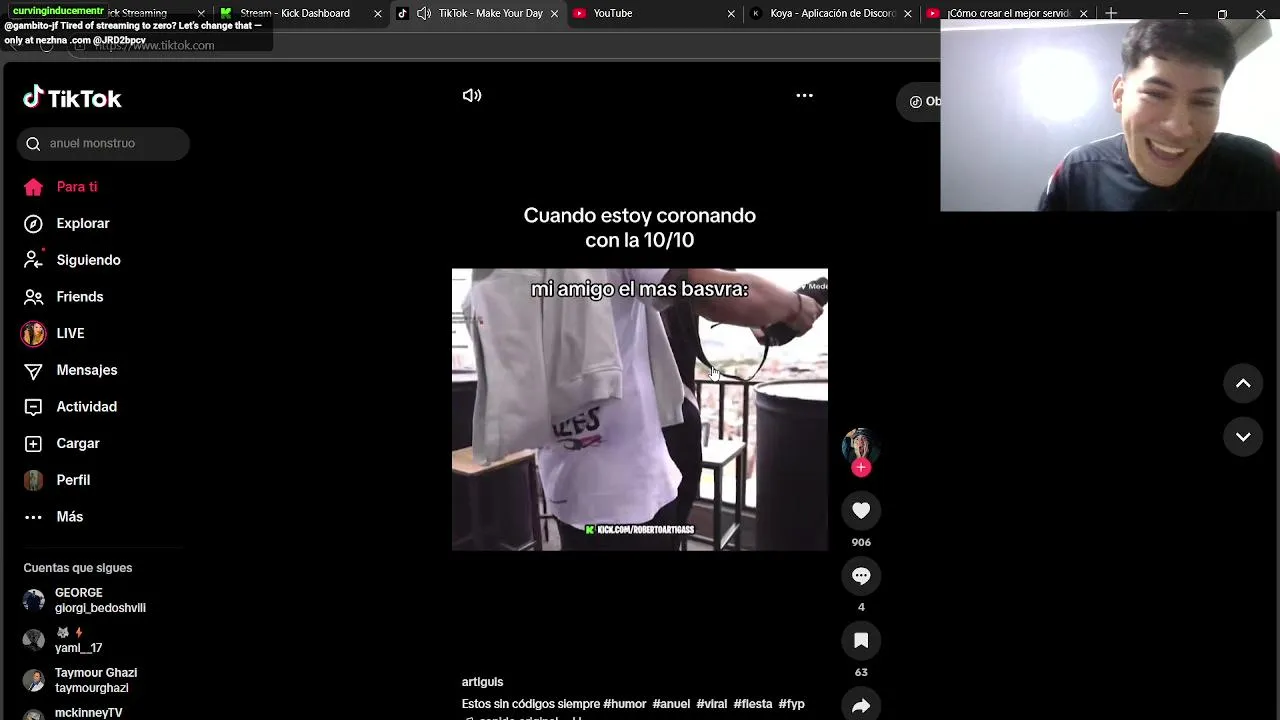This screenshot has width=1280, height=720.
Task: Click the #fiesta hashtag
Action: pos(753,704)
